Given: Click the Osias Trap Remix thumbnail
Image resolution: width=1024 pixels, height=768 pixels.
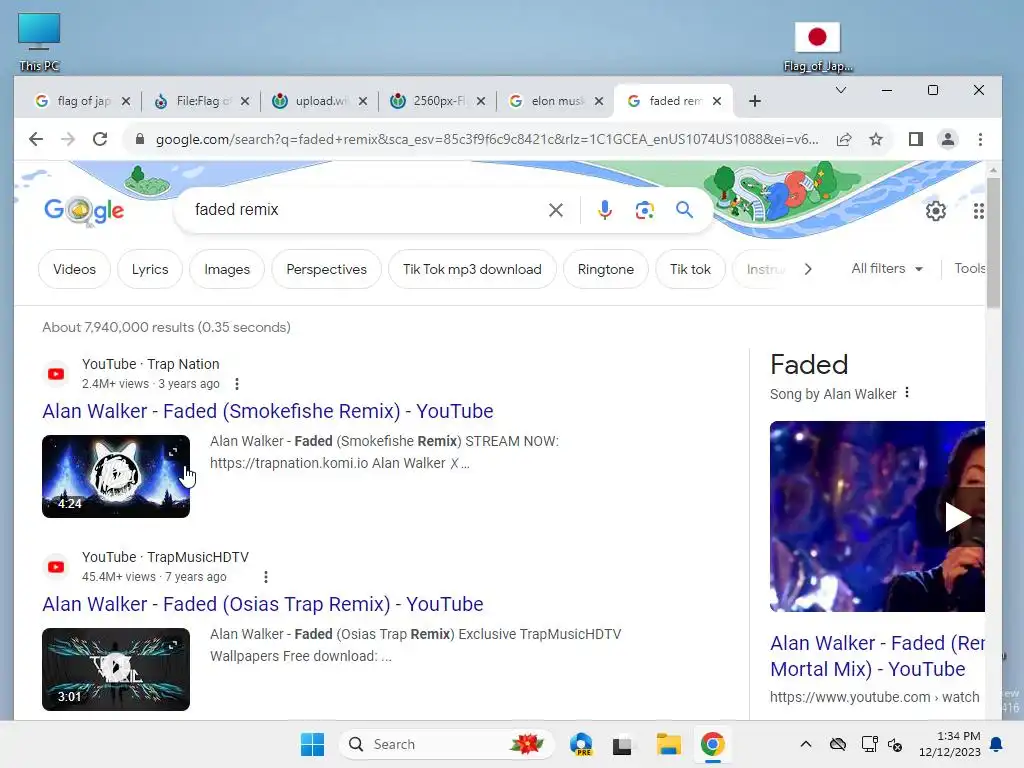Looking at the screenshot, I should point(116,669).
